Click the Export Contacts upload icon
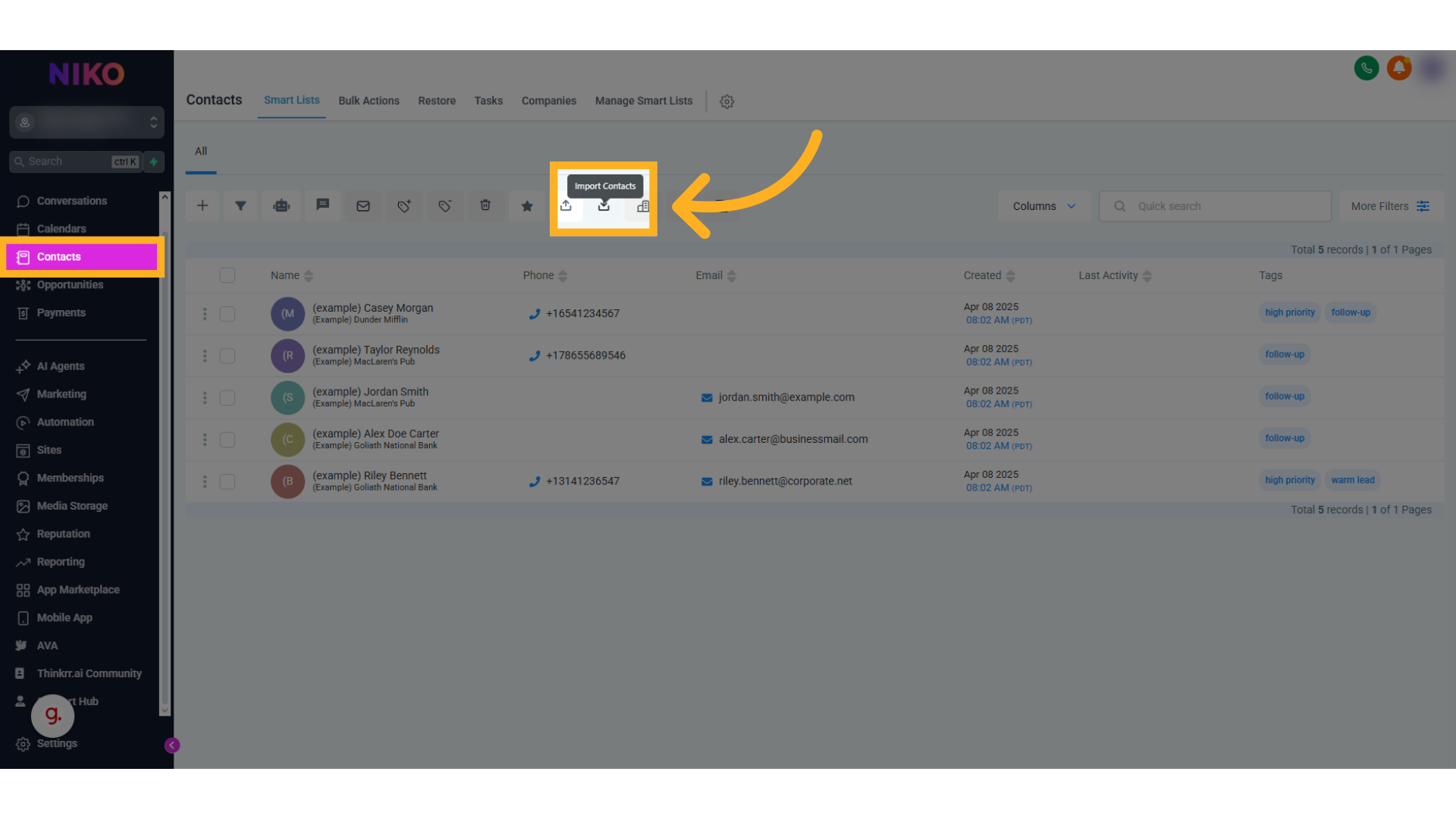Image resolution: width=1456 pixels, height=819 pixels. (x=566, y=206)
